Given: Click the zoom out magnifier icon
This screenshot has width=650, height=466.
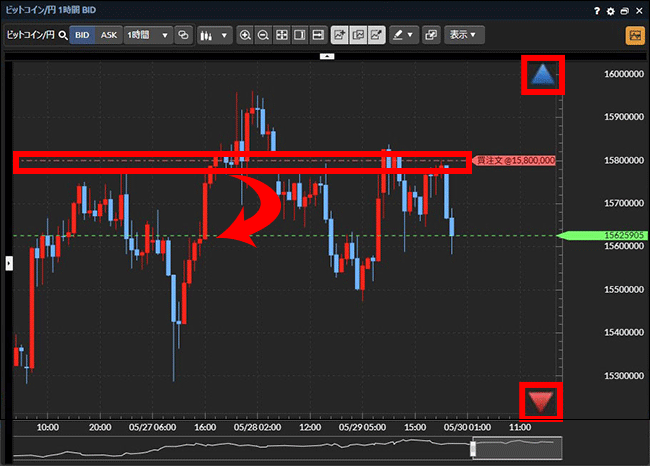Looking at the screenshot, I should point(263,35).
